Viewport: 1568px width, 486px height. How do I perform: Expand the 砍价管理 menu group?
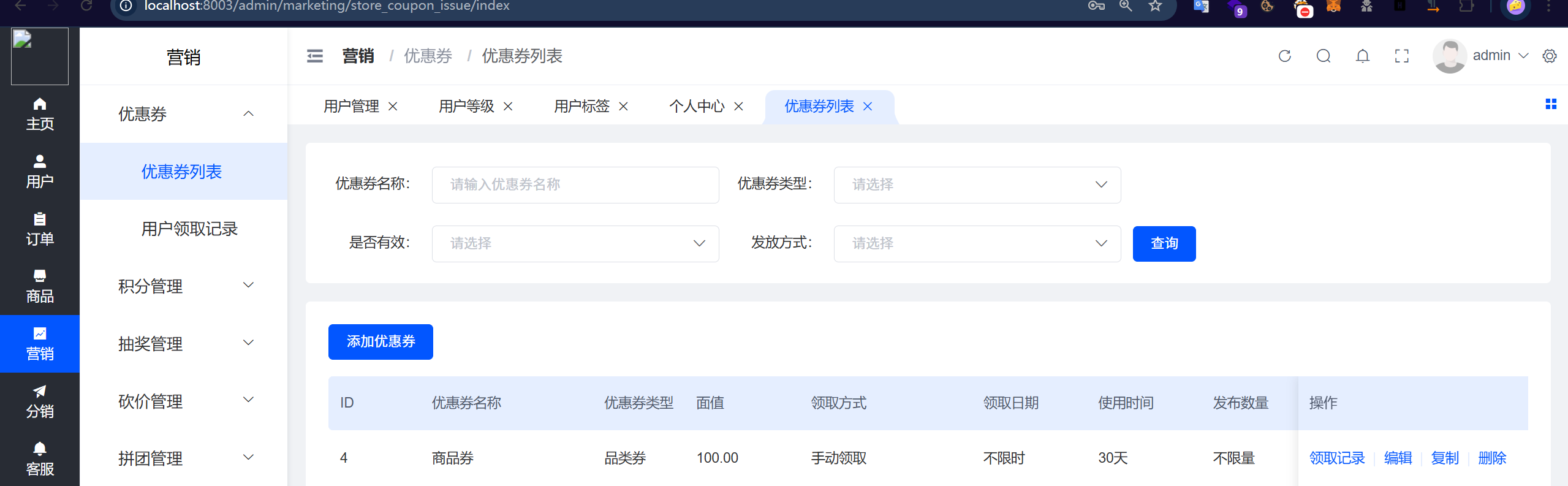[184, 401]
